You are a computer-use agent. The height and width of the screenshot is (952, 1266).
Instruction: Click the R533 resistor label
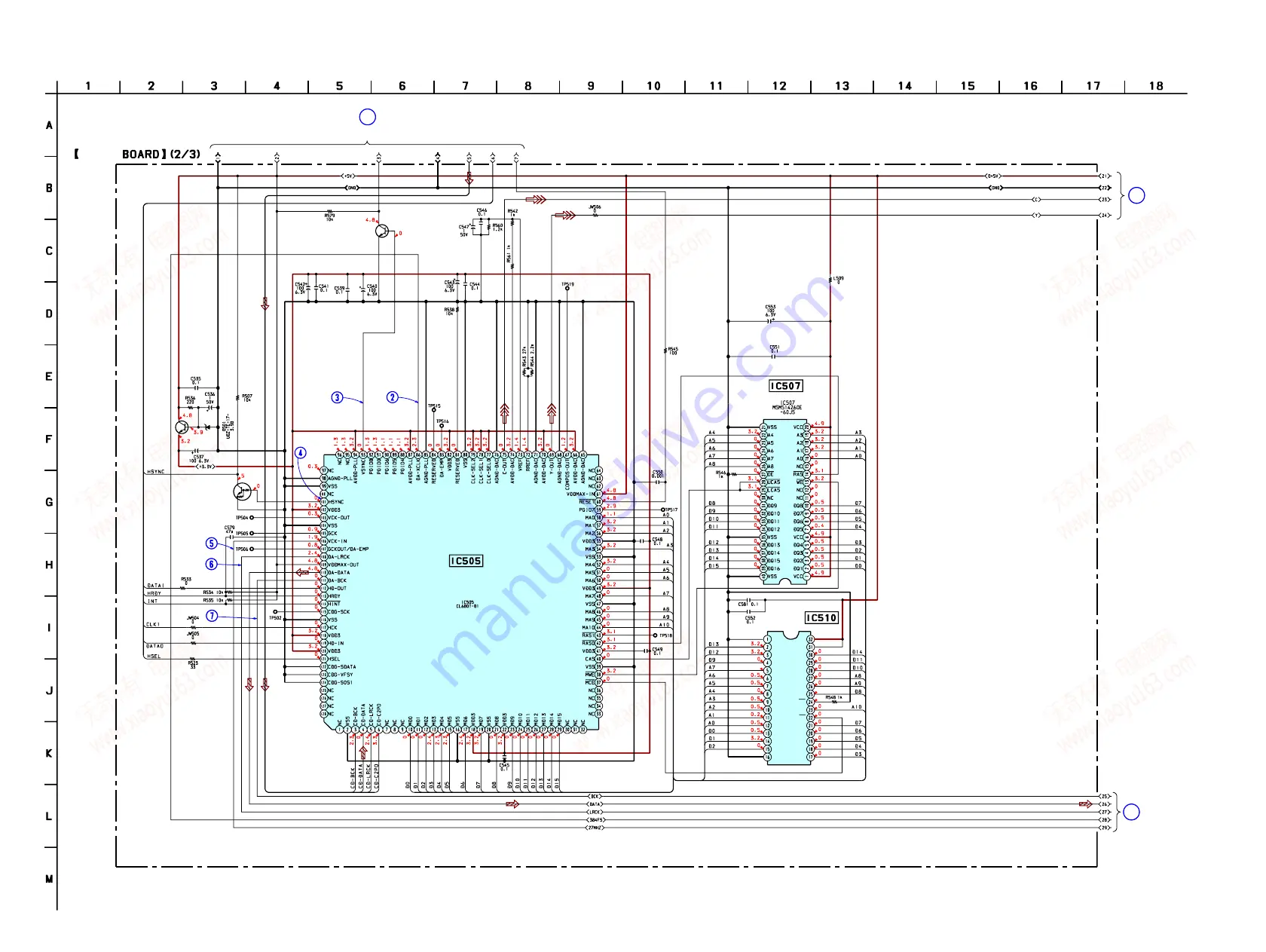(x=186, y=580)
